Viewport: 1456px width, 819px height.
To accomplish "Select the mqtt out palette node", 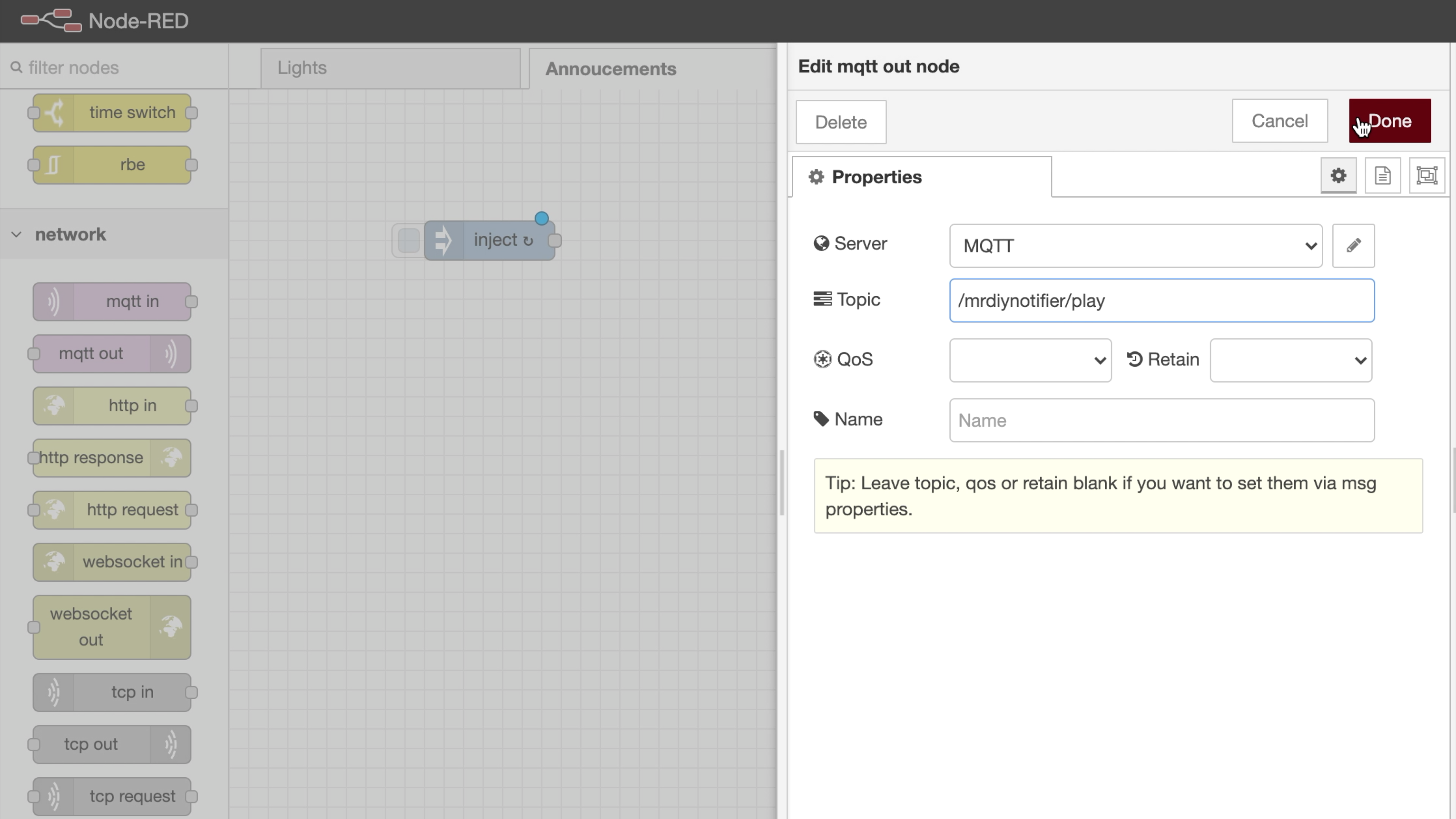I will tap(111, 354).
